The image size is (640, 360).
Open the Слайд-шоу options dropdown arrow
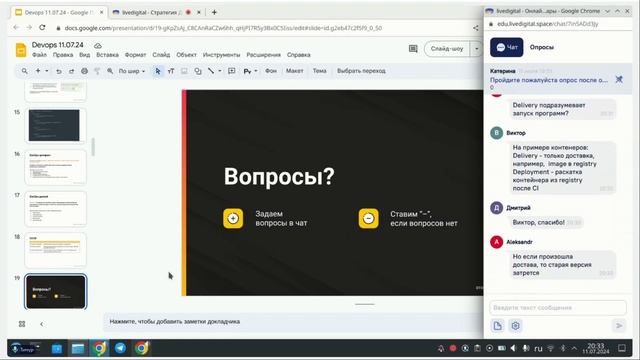476,49
